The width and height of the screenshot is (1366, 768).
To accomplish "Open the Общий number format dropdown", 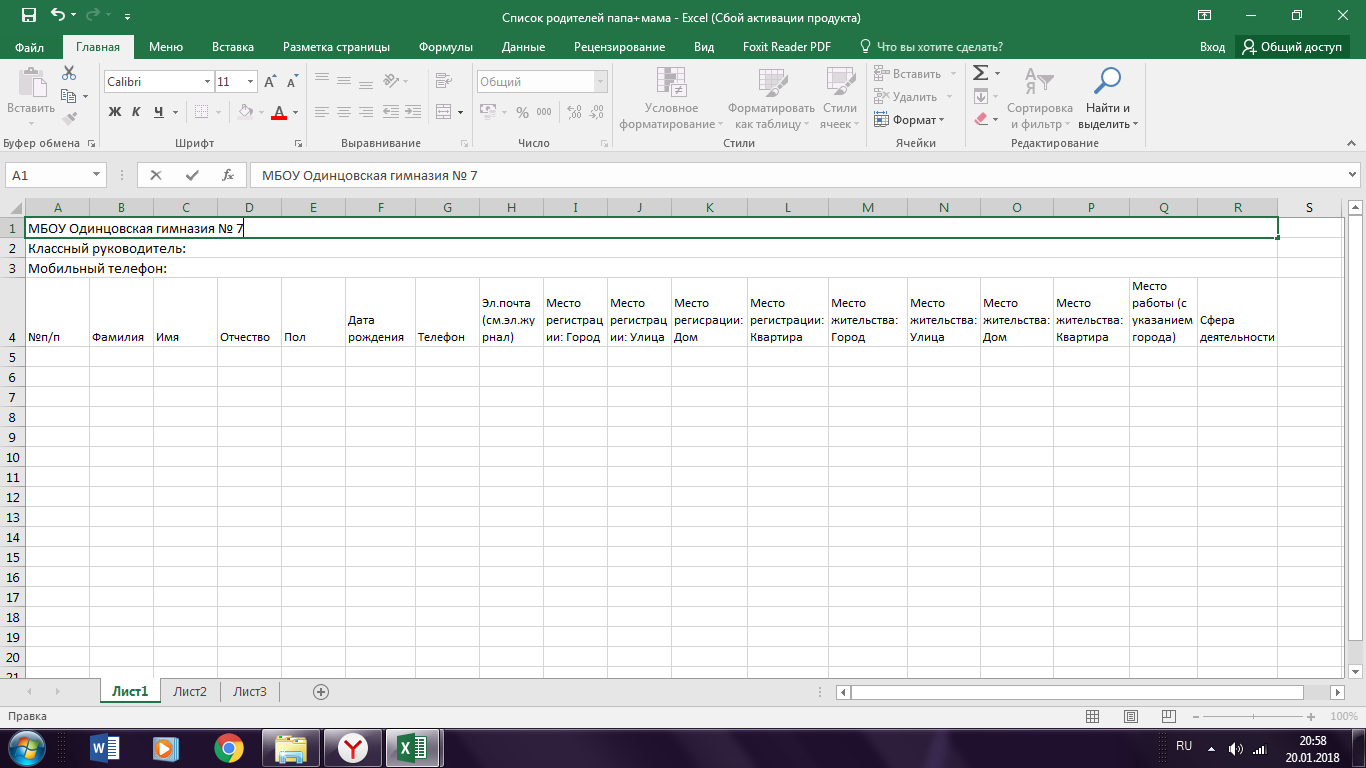I will (x=600, y=82).
